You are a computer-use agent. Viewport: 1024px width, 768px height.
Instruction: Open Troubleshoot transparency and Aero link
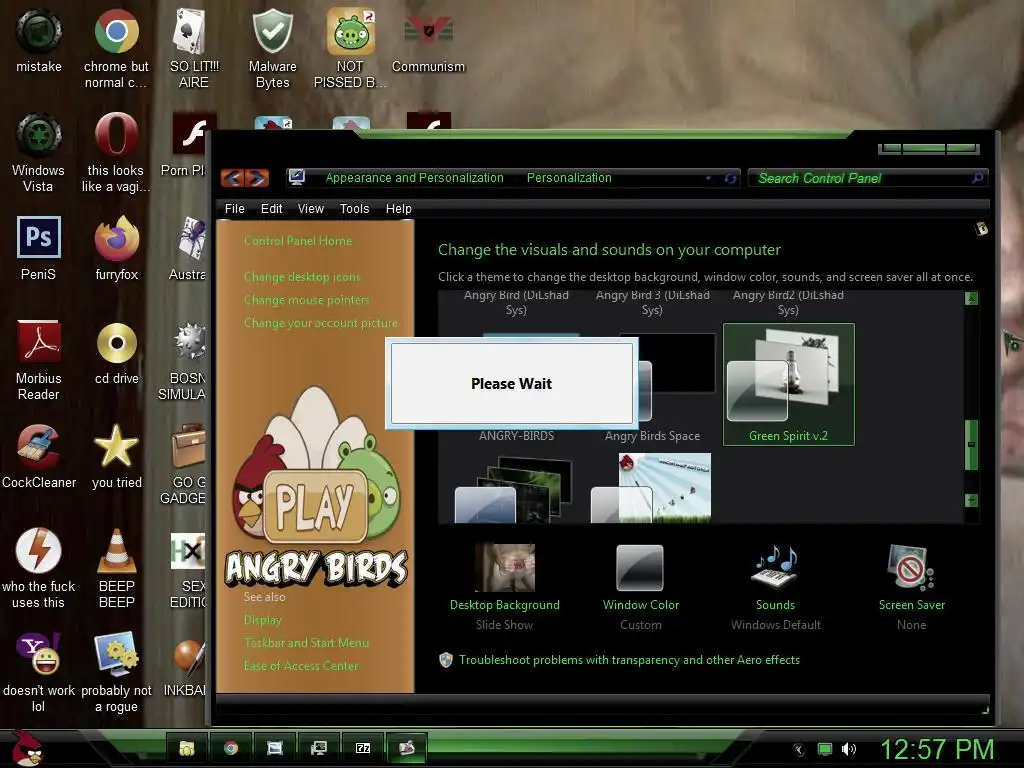pos(629,660)
